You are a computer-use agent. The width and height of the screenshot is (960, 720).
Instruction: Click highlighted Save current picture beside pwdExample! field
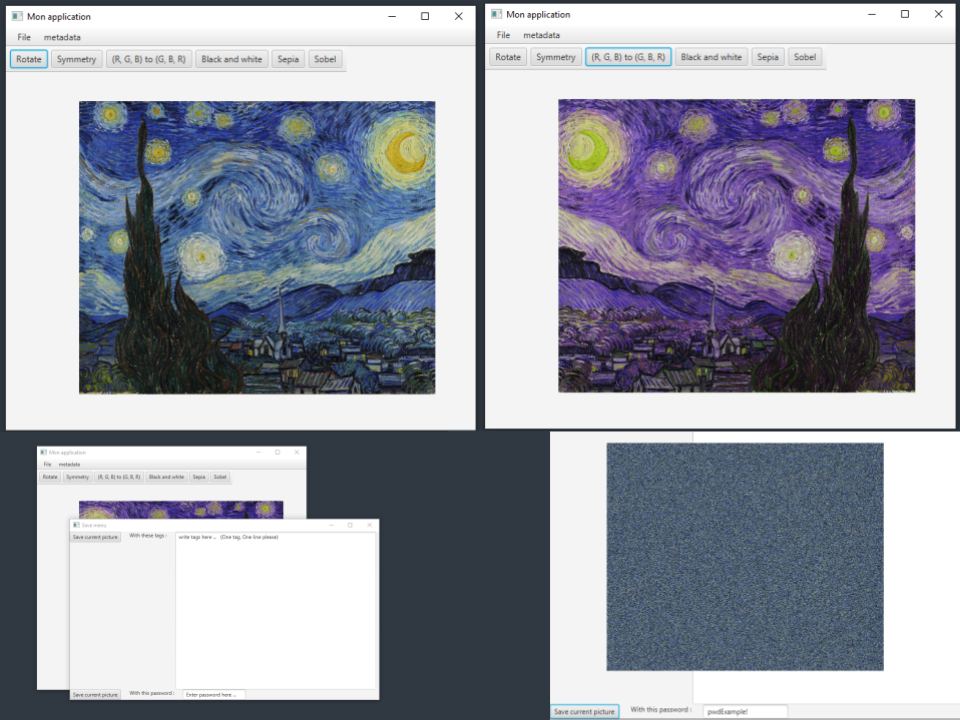tap(585, 711)
